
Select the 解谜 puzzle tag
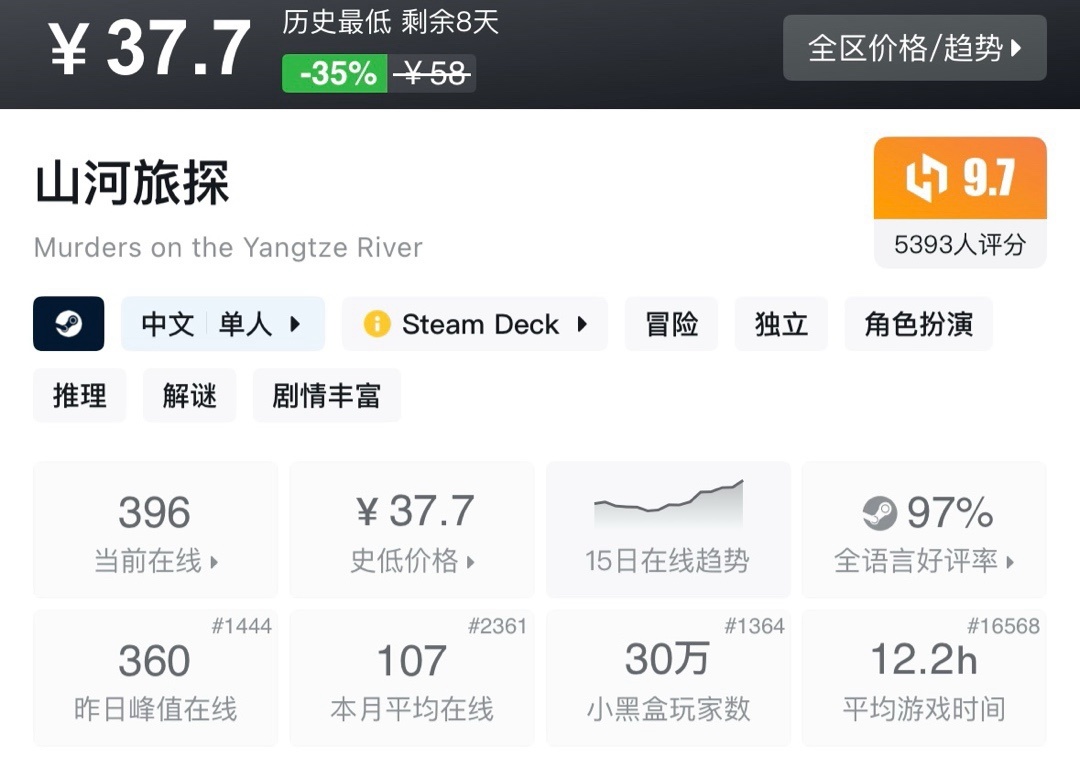(189, 395)
